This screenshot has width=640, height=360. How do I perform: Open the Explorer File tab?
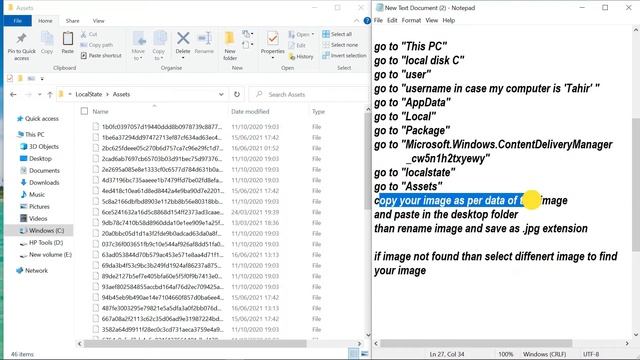click(x=18, y=20)
